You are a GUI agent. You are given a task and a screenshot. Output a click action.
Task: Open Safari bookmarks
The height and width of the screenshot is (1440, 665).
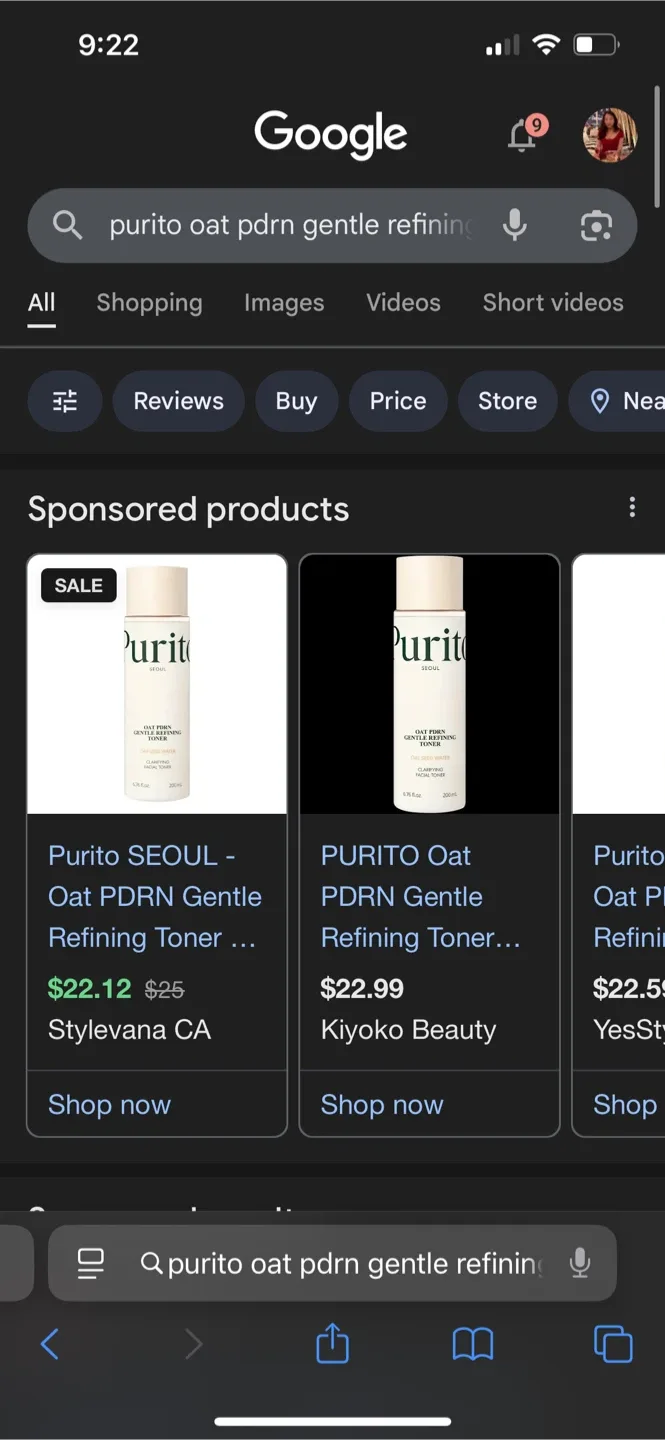coord(473,1344)
